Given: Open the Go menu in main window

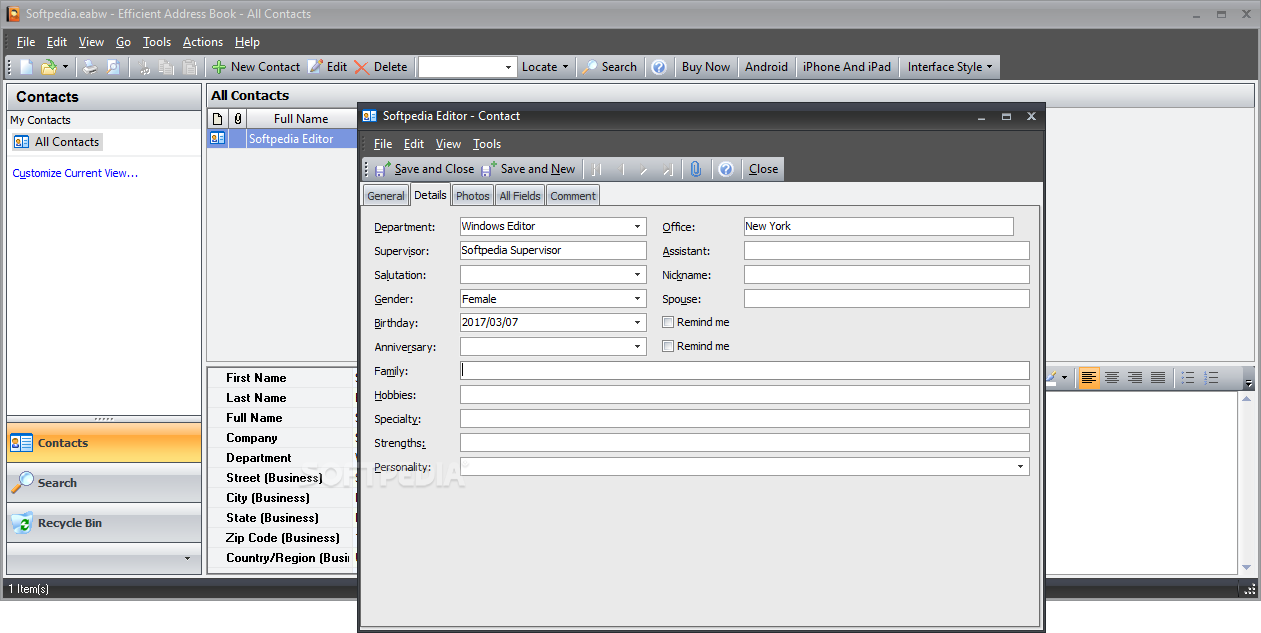Looking at the screenshot, I should tap(123, 42).
